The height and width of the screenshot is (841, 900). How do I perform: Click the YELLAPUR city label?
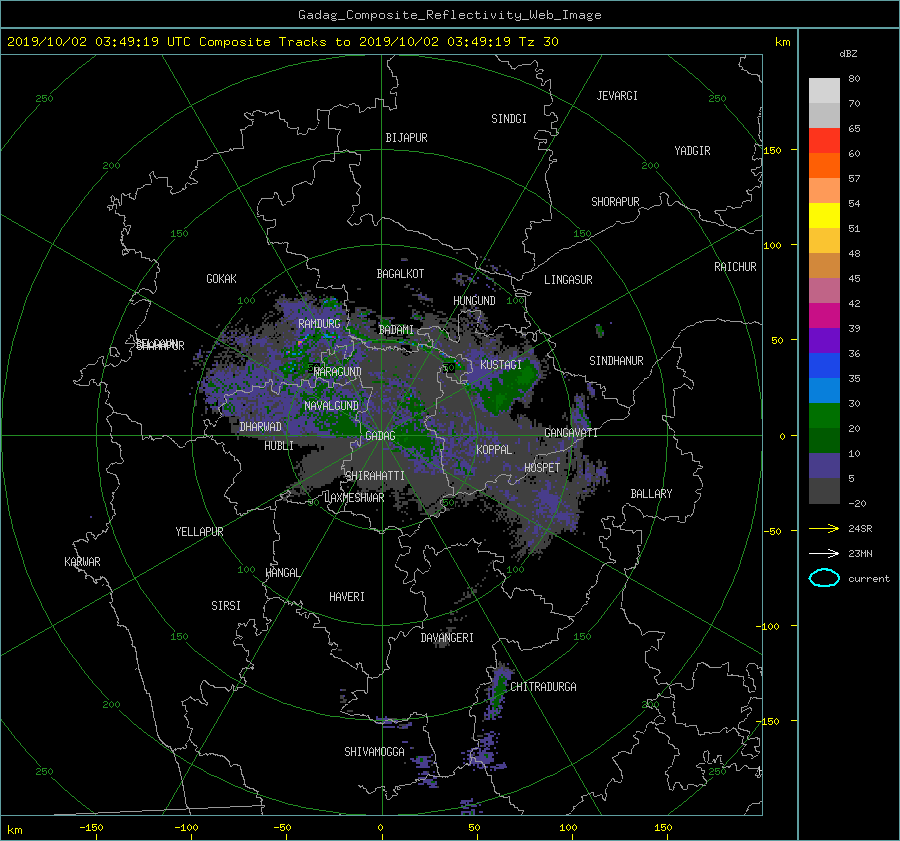199,532
